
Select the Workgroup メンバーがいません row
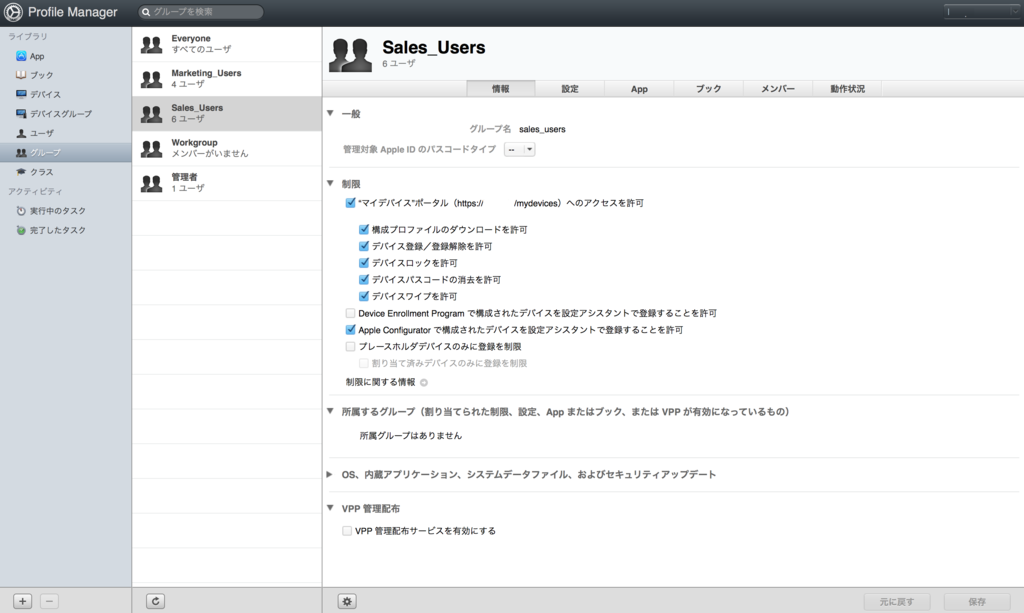coord(227,148)
